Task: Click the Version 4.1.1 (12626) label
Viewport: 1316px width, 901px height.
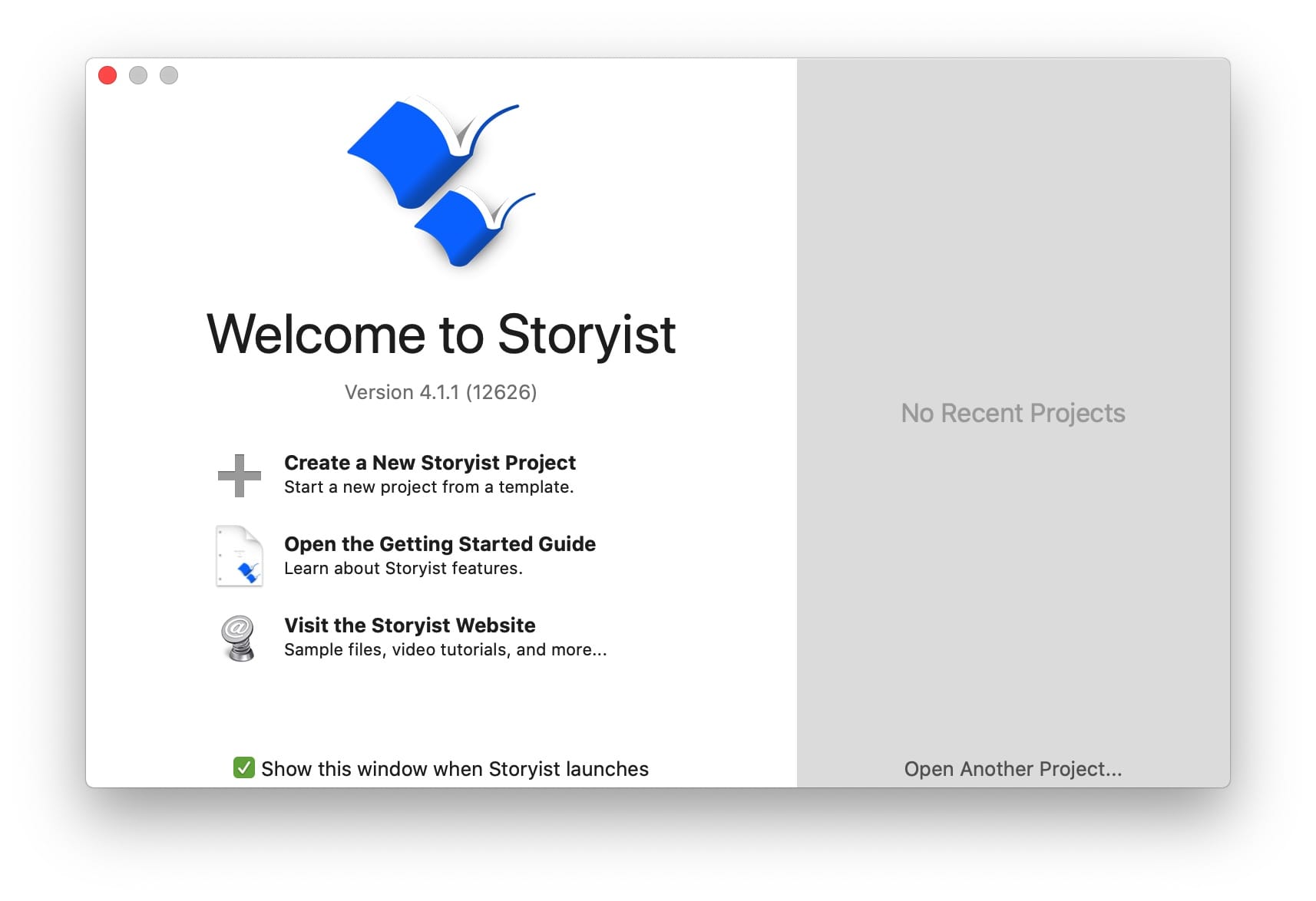Action: coord(441,392)
